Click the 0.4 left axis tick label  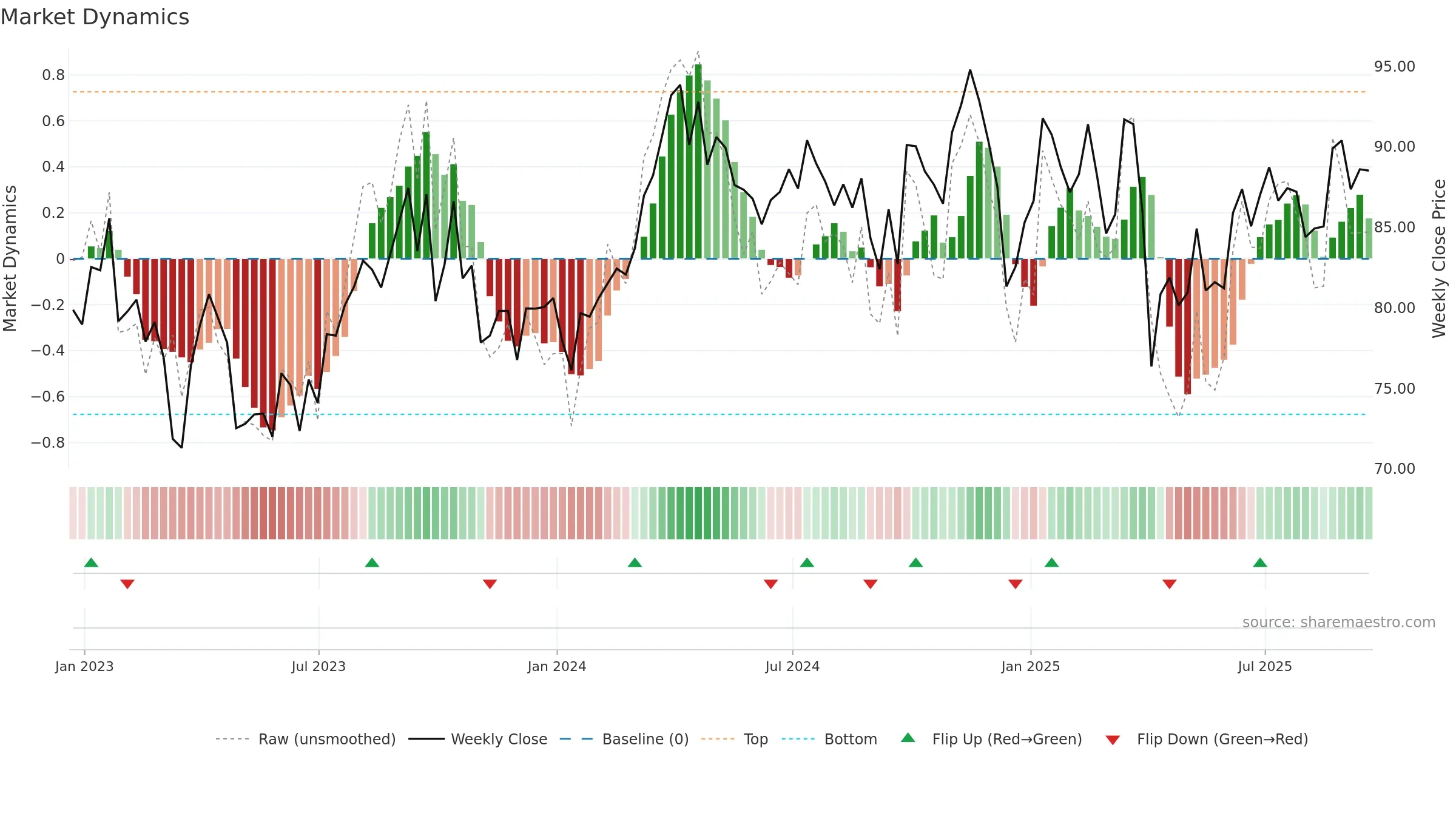click(53, 167)
